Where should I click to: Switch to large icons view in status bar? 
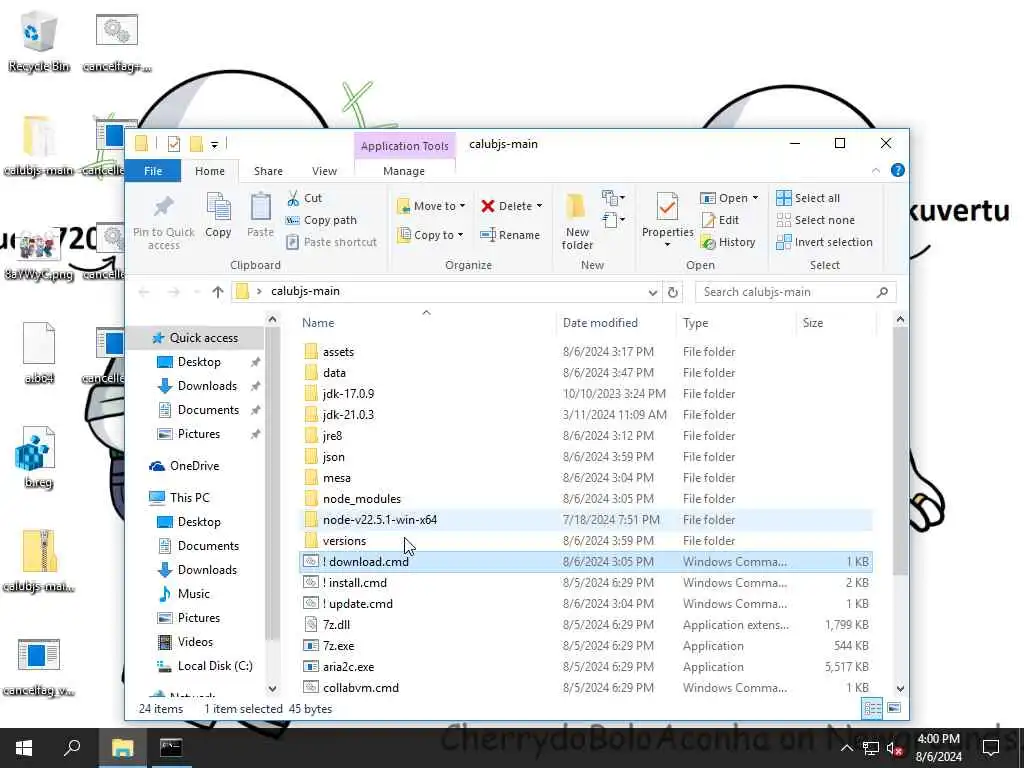tap(894, 709)
